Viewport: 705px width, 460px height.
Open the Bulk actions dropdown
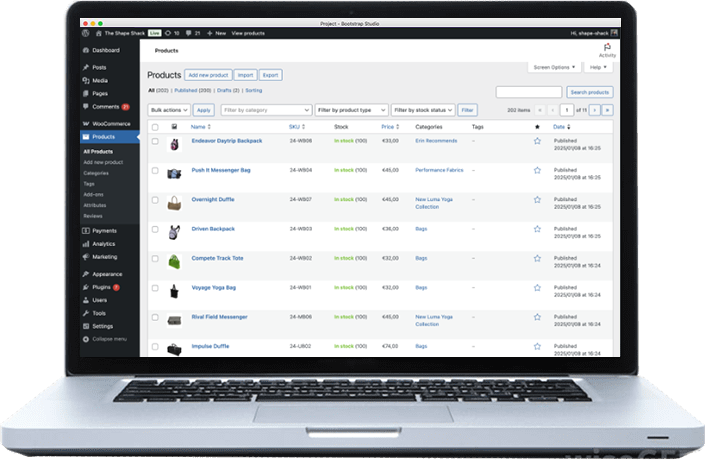click(x=168, y=110)
